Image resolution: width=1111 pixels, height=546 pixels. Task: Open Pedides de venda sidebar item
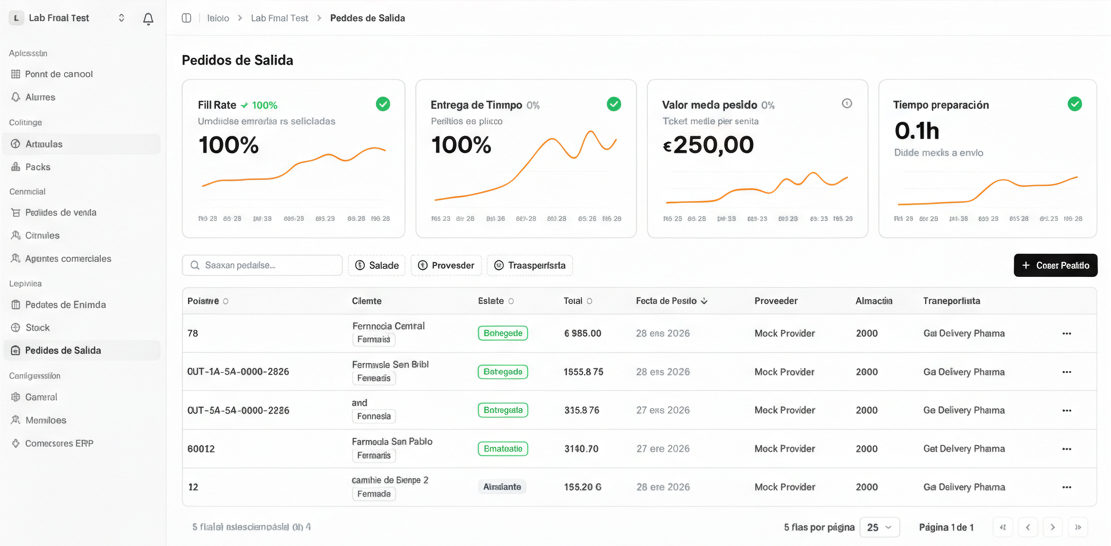[82, 212]
